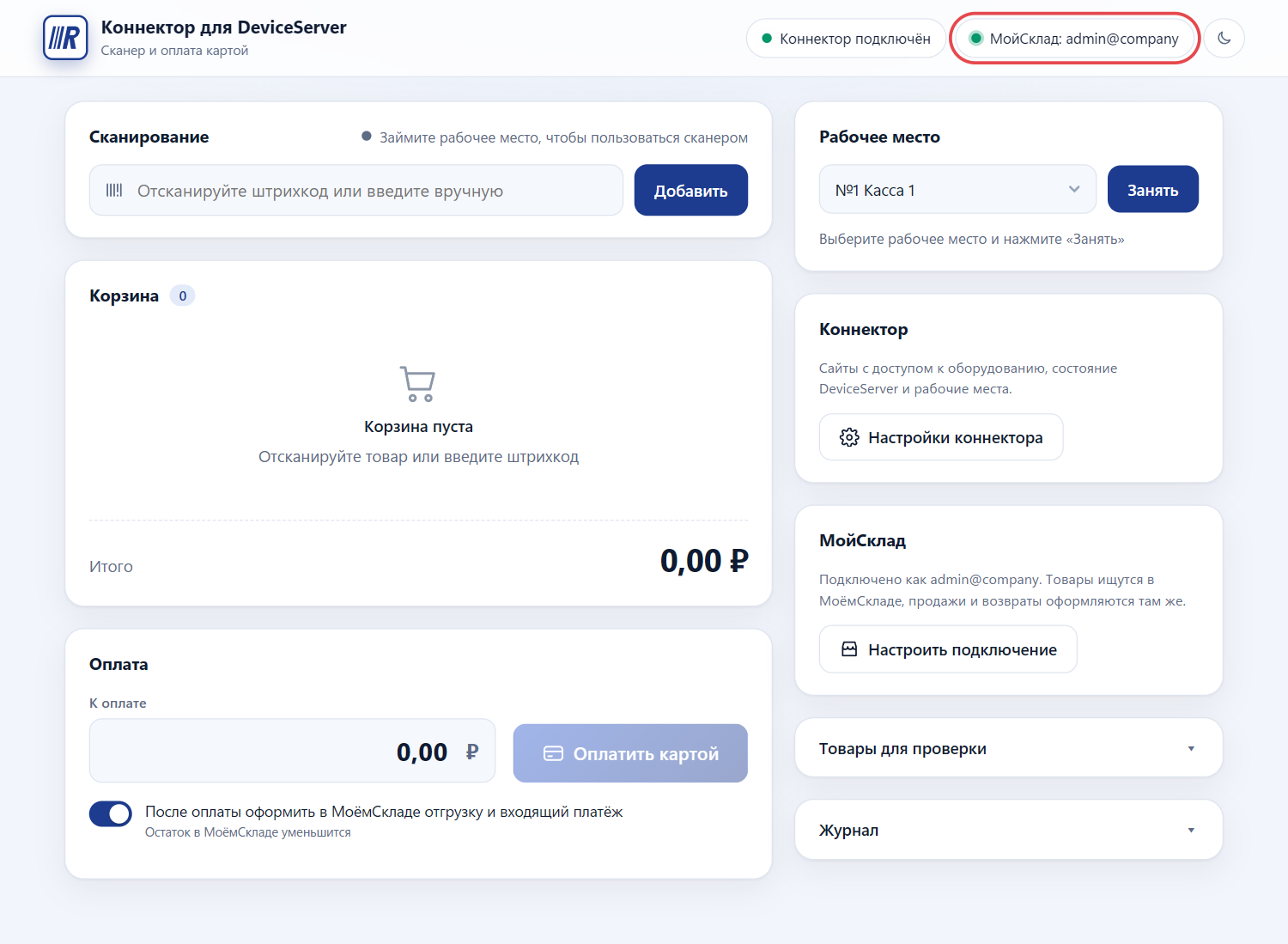This screenshot has width=1288, height=944.
Task: Toggle dark theme with the moon icon
Action: (x=1224, y=38)
